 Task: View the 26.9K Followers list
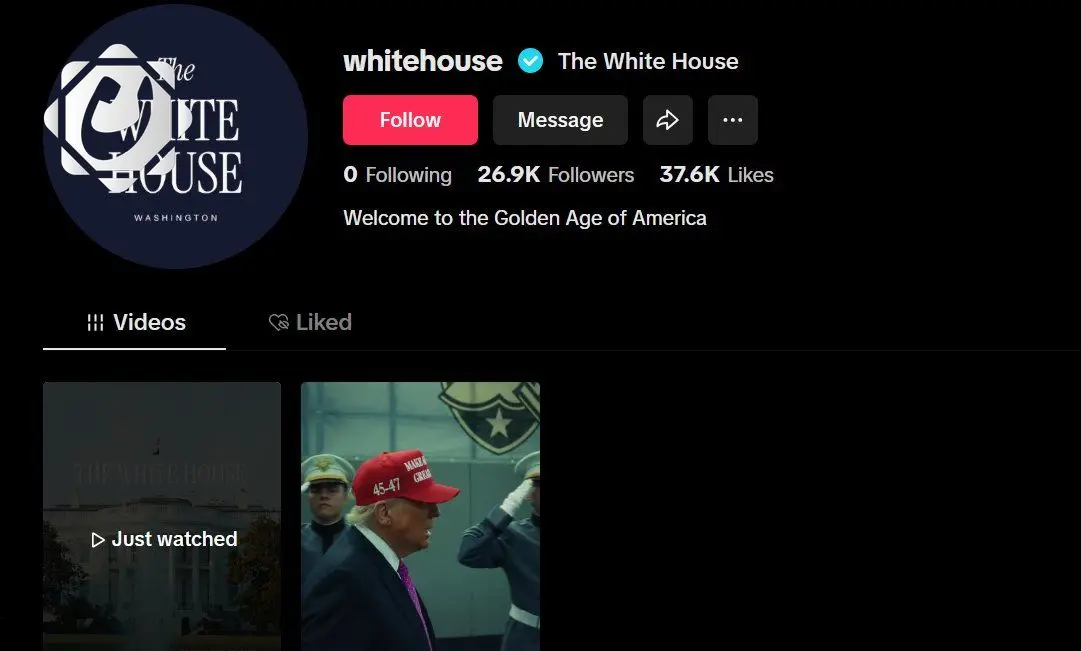click(556, 174)
